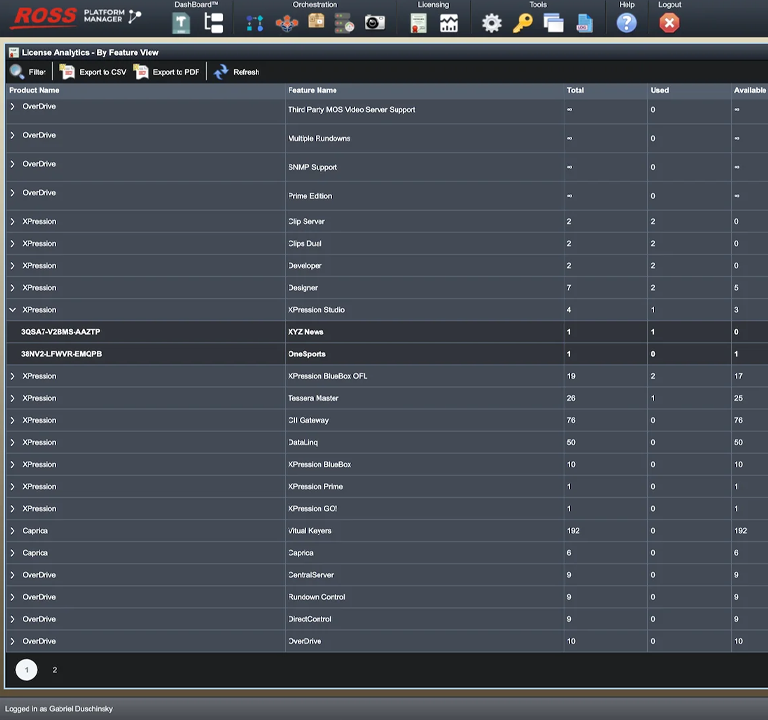Click Total value 192 for Virtual Keyers

coord(573,530)
